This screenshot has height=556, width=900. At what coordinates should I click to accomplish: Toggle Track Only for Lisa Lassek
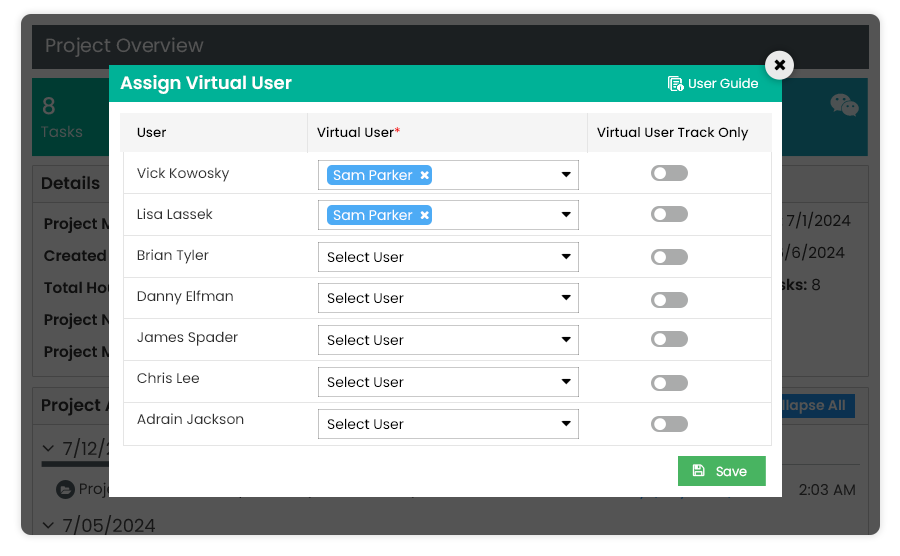[x=669, y=214]
